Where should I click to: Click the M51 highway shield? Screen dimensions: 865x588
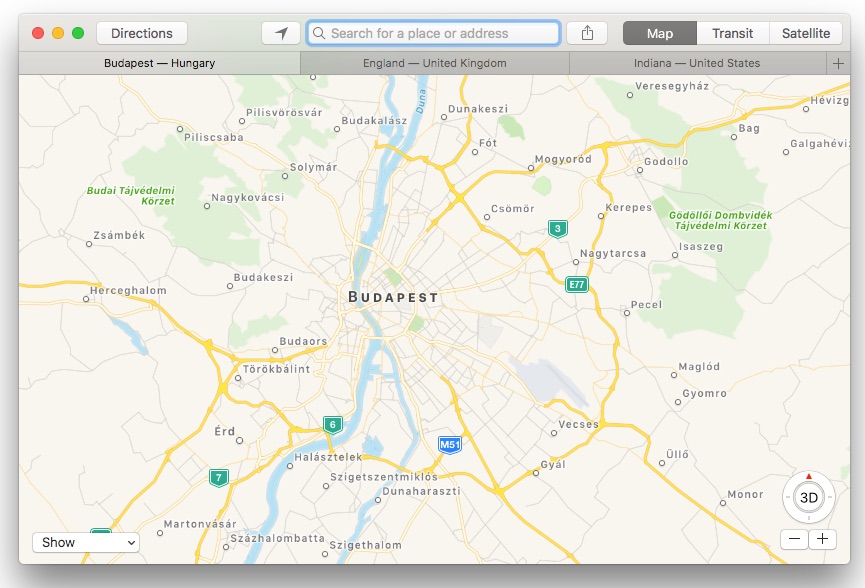click(x=450, y=444)
